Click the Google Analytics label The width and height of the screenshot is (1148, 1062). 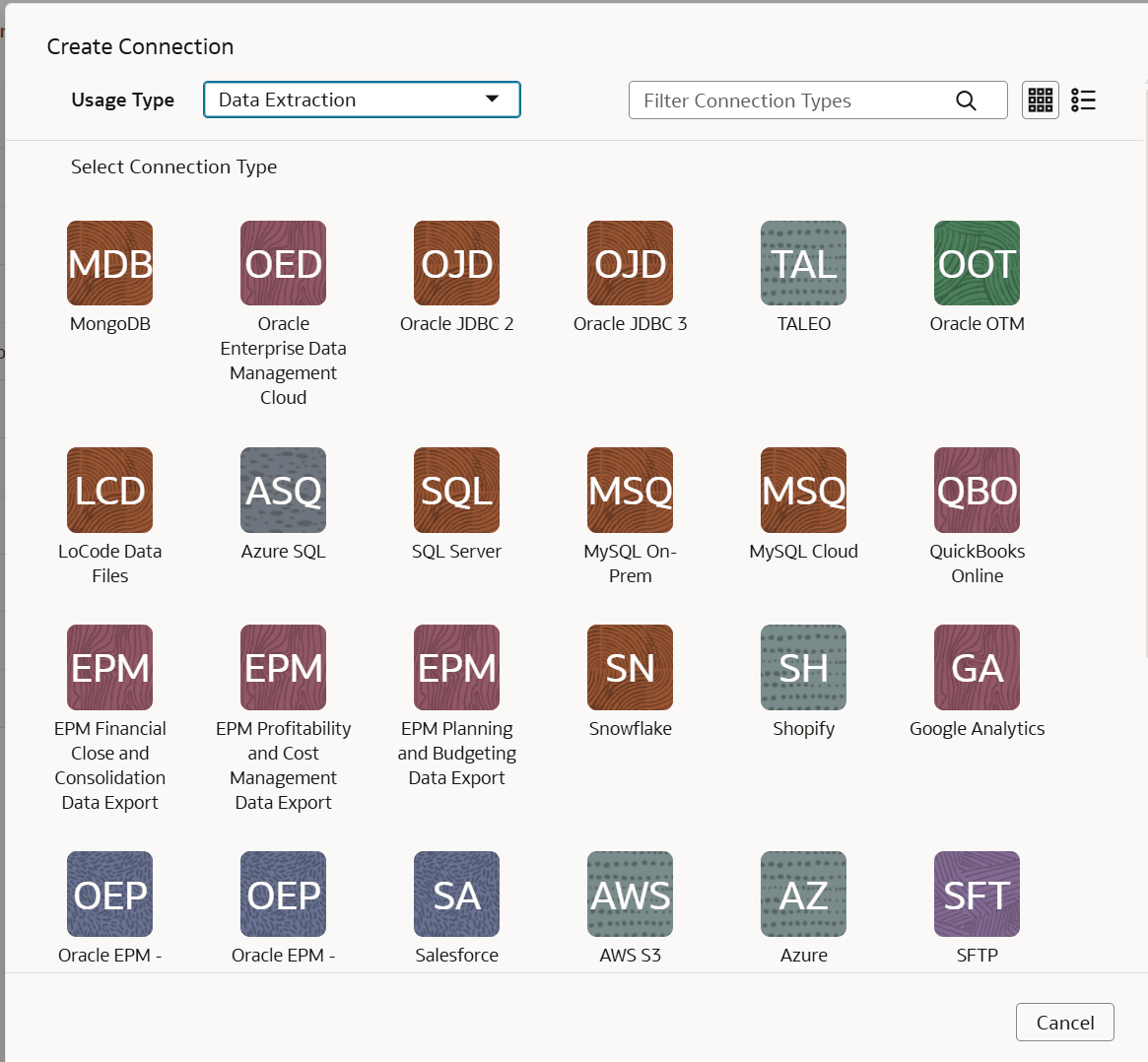tap(977, 729)
